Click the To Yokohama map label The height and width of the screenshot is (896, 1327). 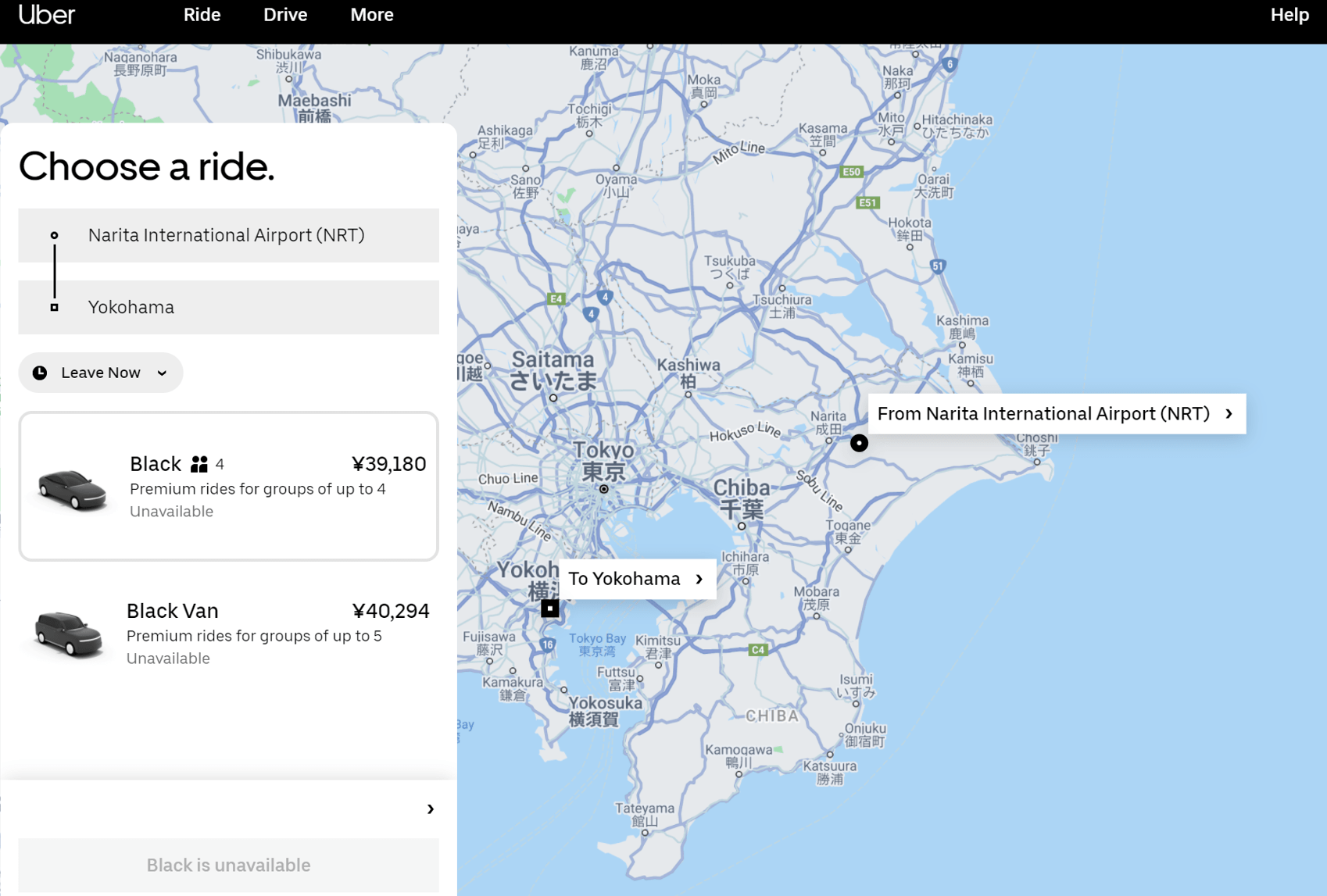click(x=637, y=579)
